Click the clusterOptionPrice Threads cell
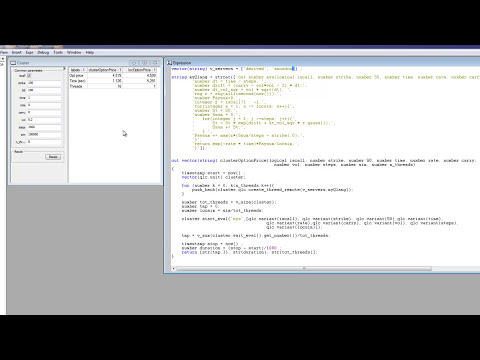Image resolution: width=480 pixels, height=360 pixels. (105, 86)
